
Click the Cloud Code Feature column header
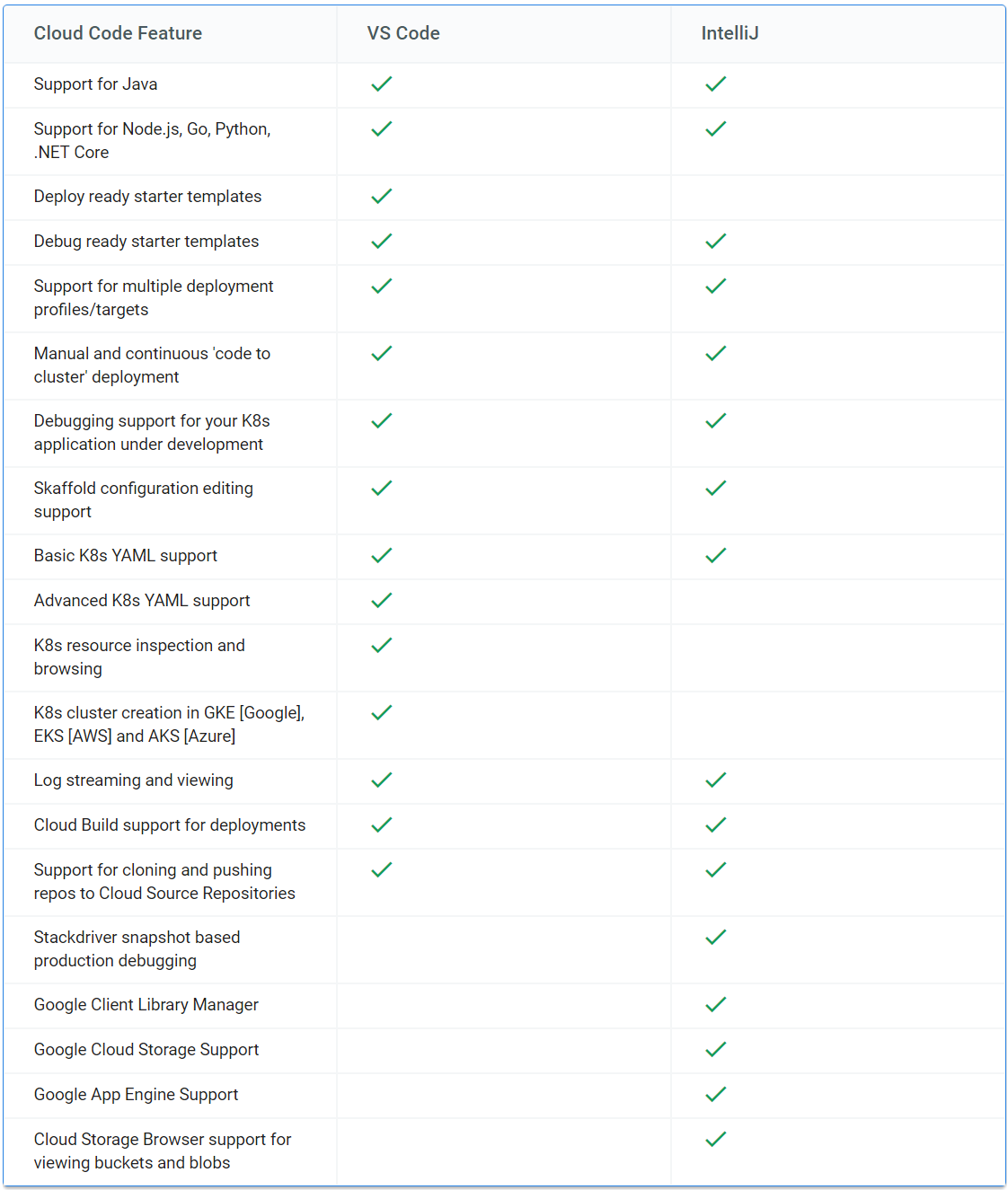[x=118, y=33]
